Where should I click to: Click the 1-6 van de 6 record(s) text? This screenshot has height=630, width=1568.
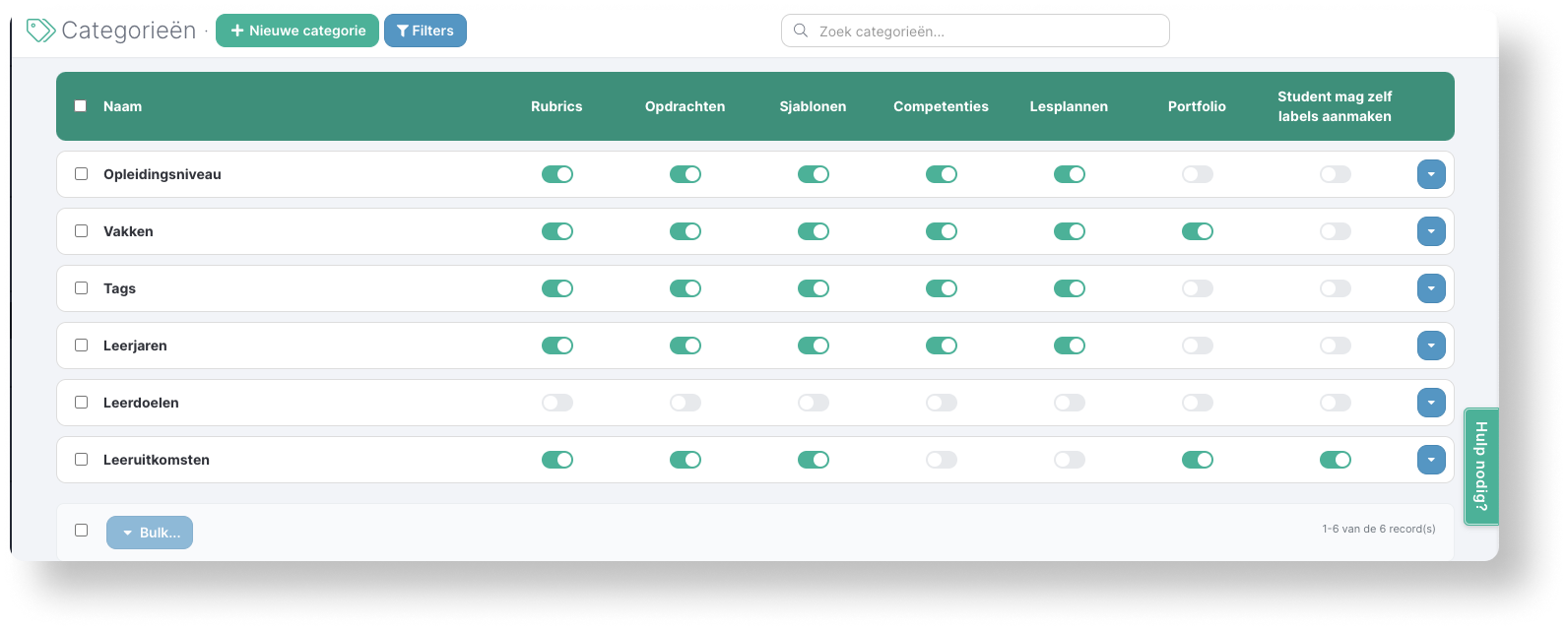1379,529
